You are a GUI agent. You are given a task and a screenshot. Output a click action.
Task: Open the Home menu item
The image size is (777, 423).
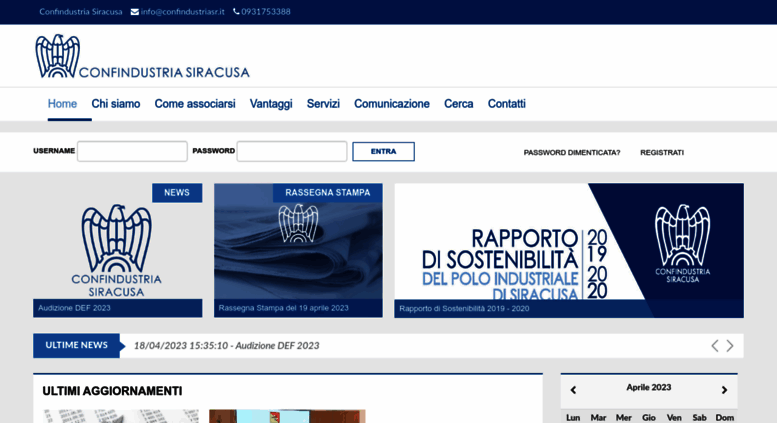coord(62,104)
